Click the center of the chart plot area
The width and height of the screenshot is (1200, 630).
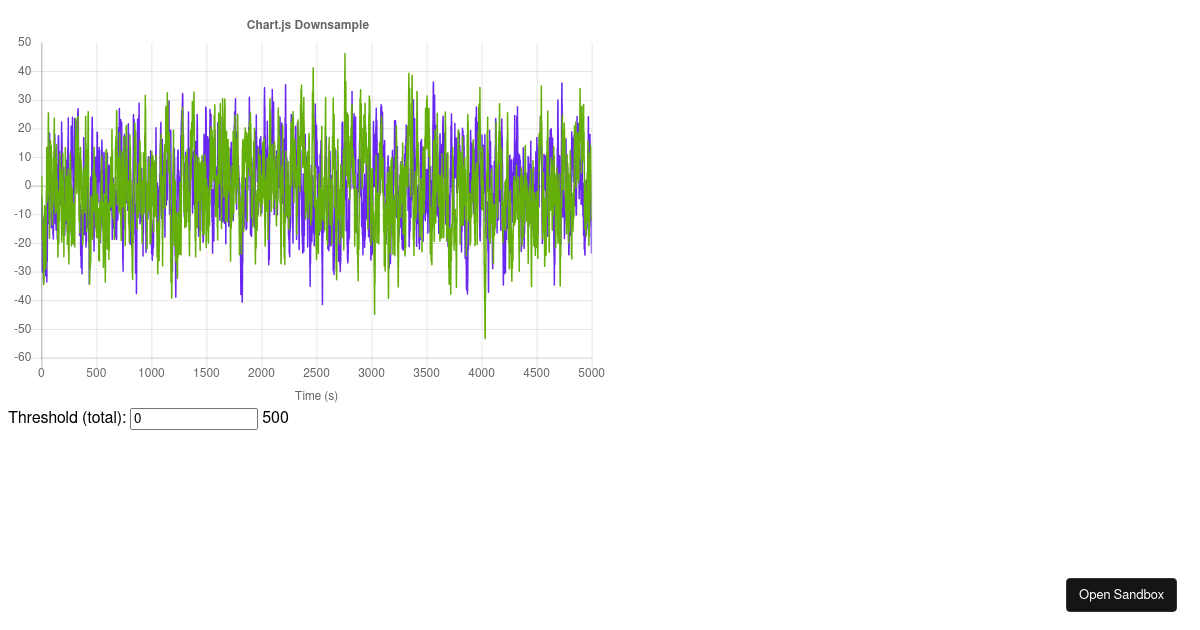[316, 200]
